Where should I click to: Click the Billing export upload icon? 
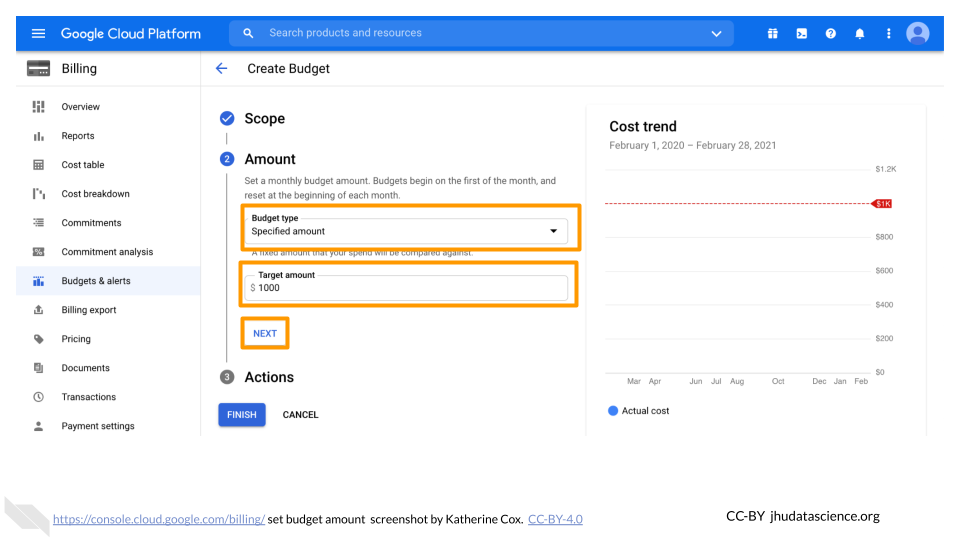[39, 310]
